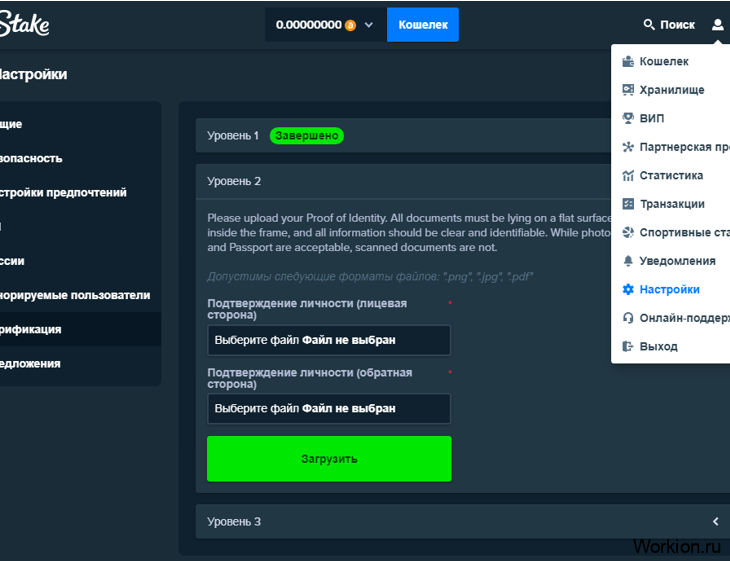Open the sidebar entry 'стройки предпочтений'

pos(81,192)
